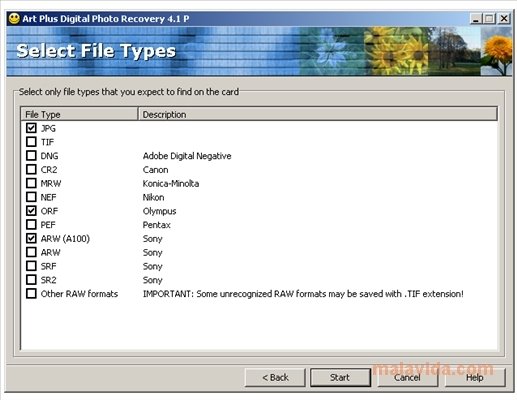517x400 pixels.
Task: Select the JPG row label
Action: coord(48,128)
